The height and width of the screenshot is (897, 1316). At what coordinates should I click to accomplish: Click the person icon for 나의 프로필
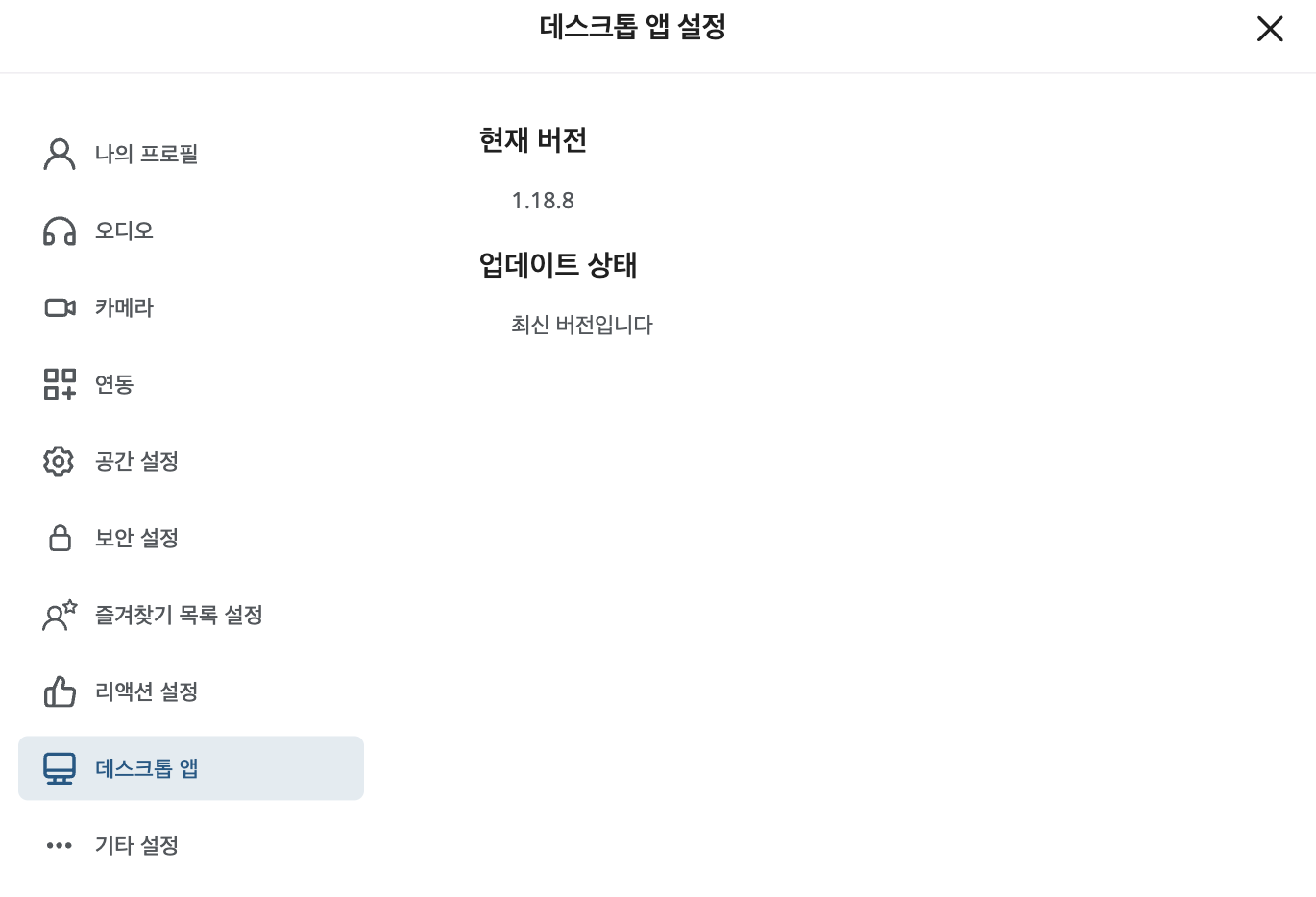pyautogui.click(x=60, y=154)
